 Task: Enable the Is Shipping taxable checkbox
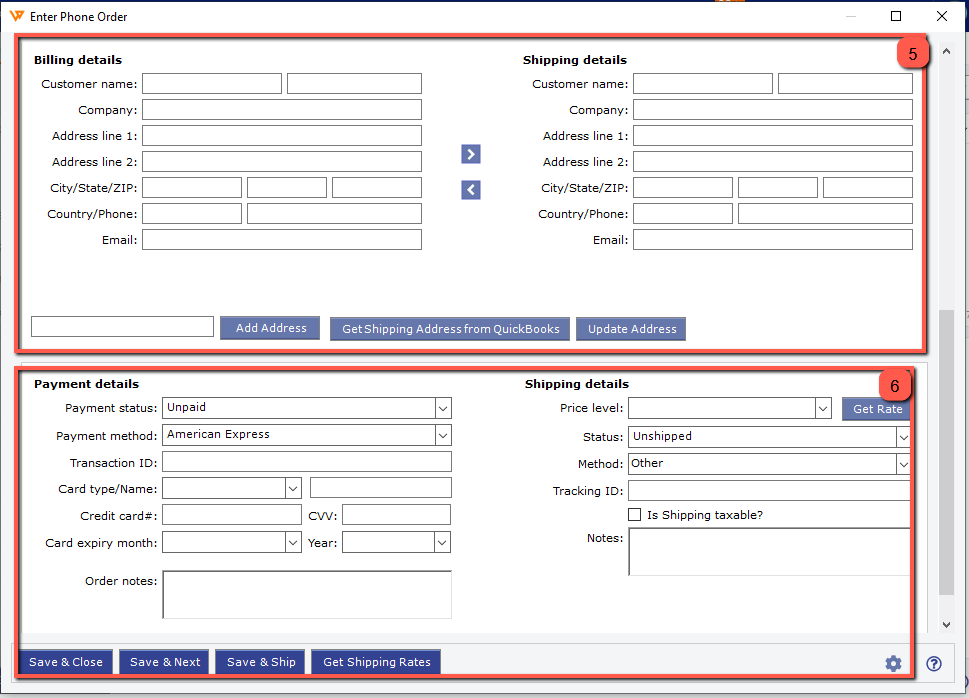(x=635, y=515)
